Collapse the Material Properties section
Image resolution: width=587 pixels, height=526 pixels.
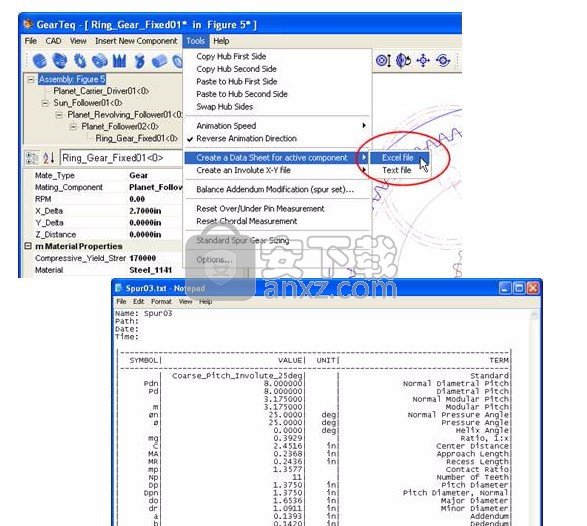click(28, 246)
